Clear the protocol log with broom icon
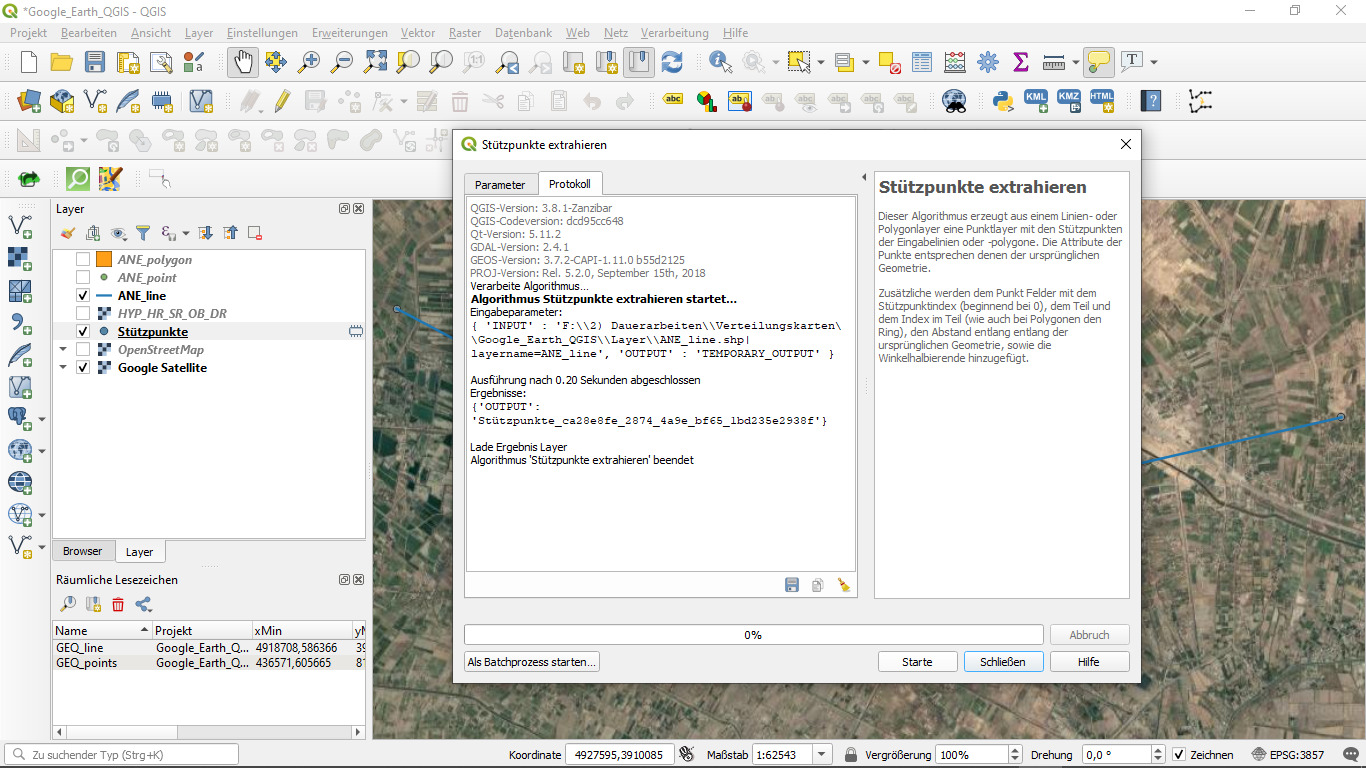This screenshot has width=1366, height=768. point(844,585)
